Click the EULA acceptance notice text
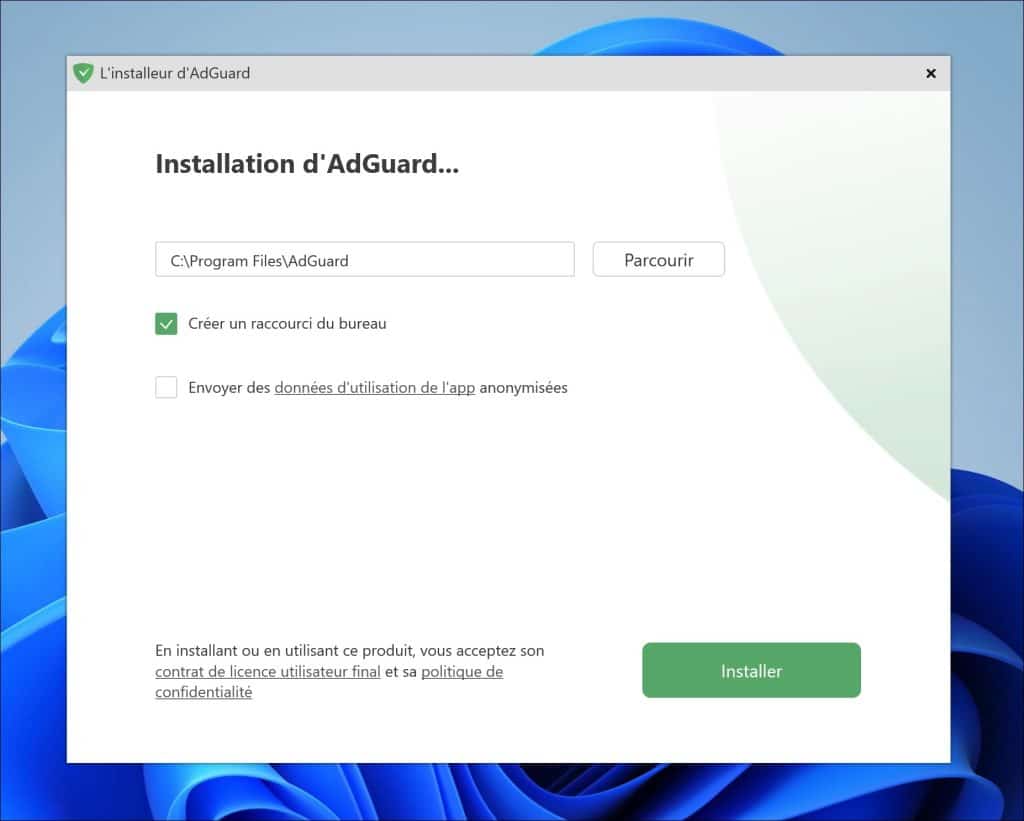Screen dimensions: 1024x821 [348, 651]
